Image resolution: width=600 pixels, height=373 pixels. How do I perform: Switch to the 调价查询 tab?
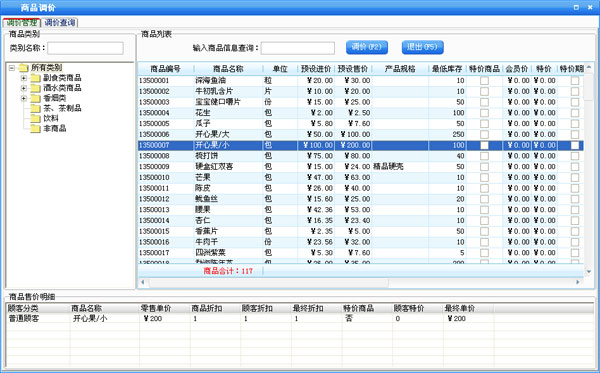coord(59,23)
